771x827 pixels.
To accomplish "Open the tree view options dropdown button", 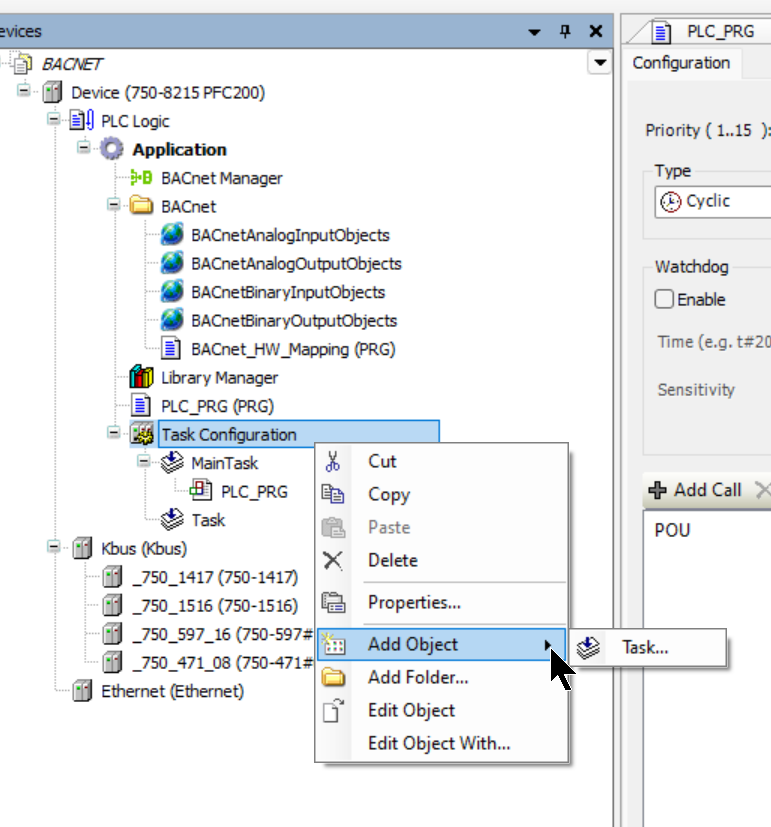I will (600, 63).
